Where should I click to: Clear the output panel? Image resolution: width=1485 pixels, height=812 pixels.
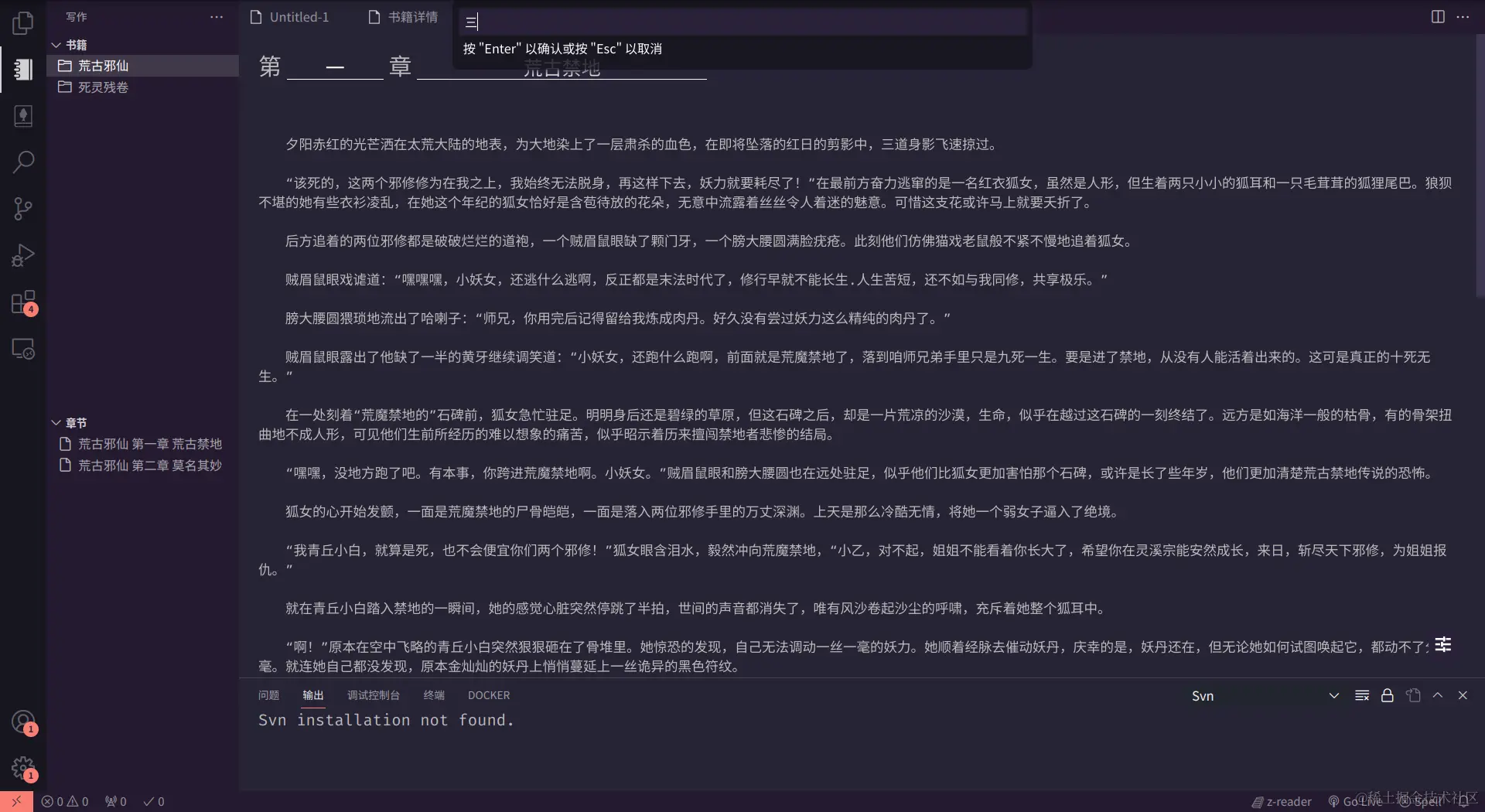pos(1362,695)
